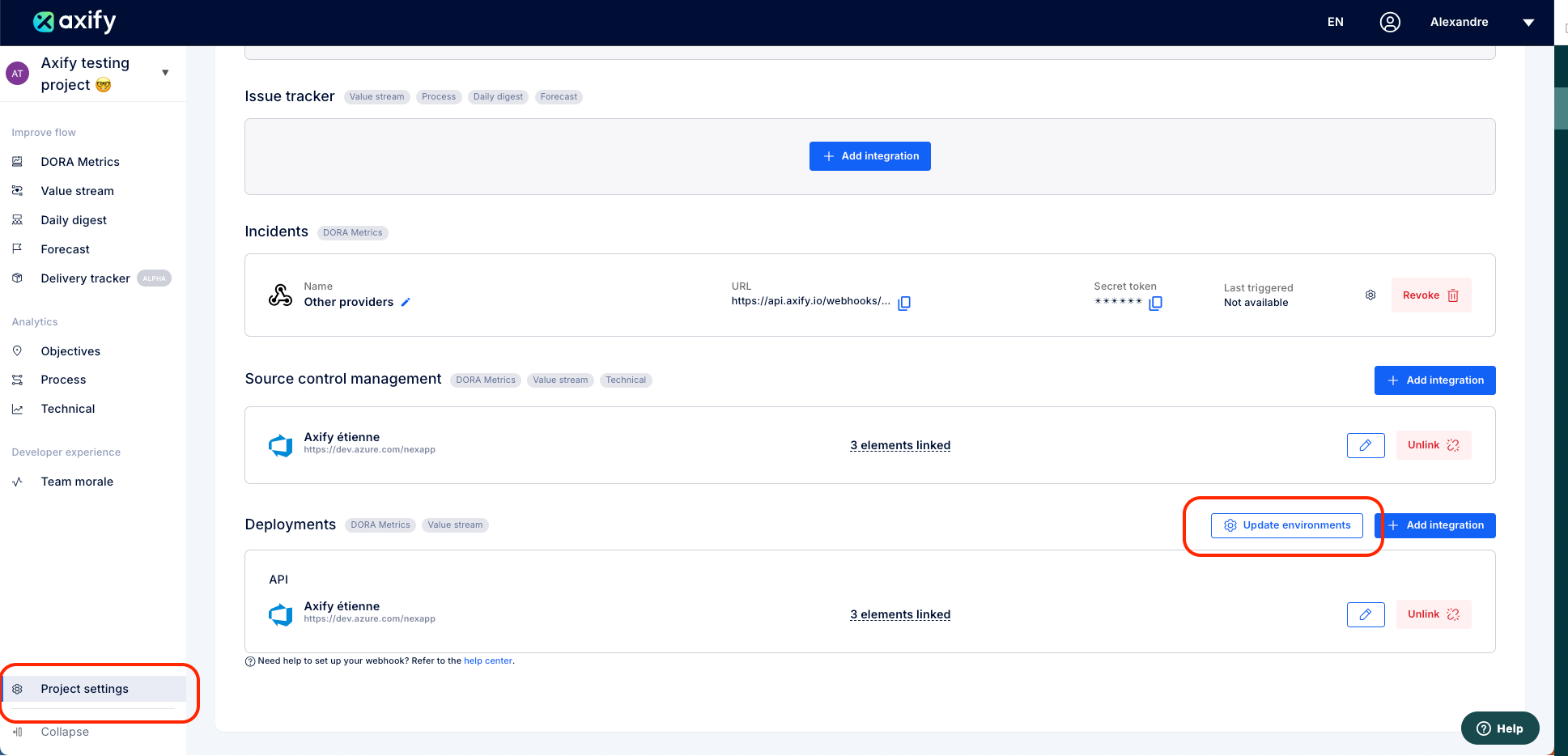Select Objectives under Analytics
Image resolution: width=1568 pixels, height=756 pixels.
point(70,350)
